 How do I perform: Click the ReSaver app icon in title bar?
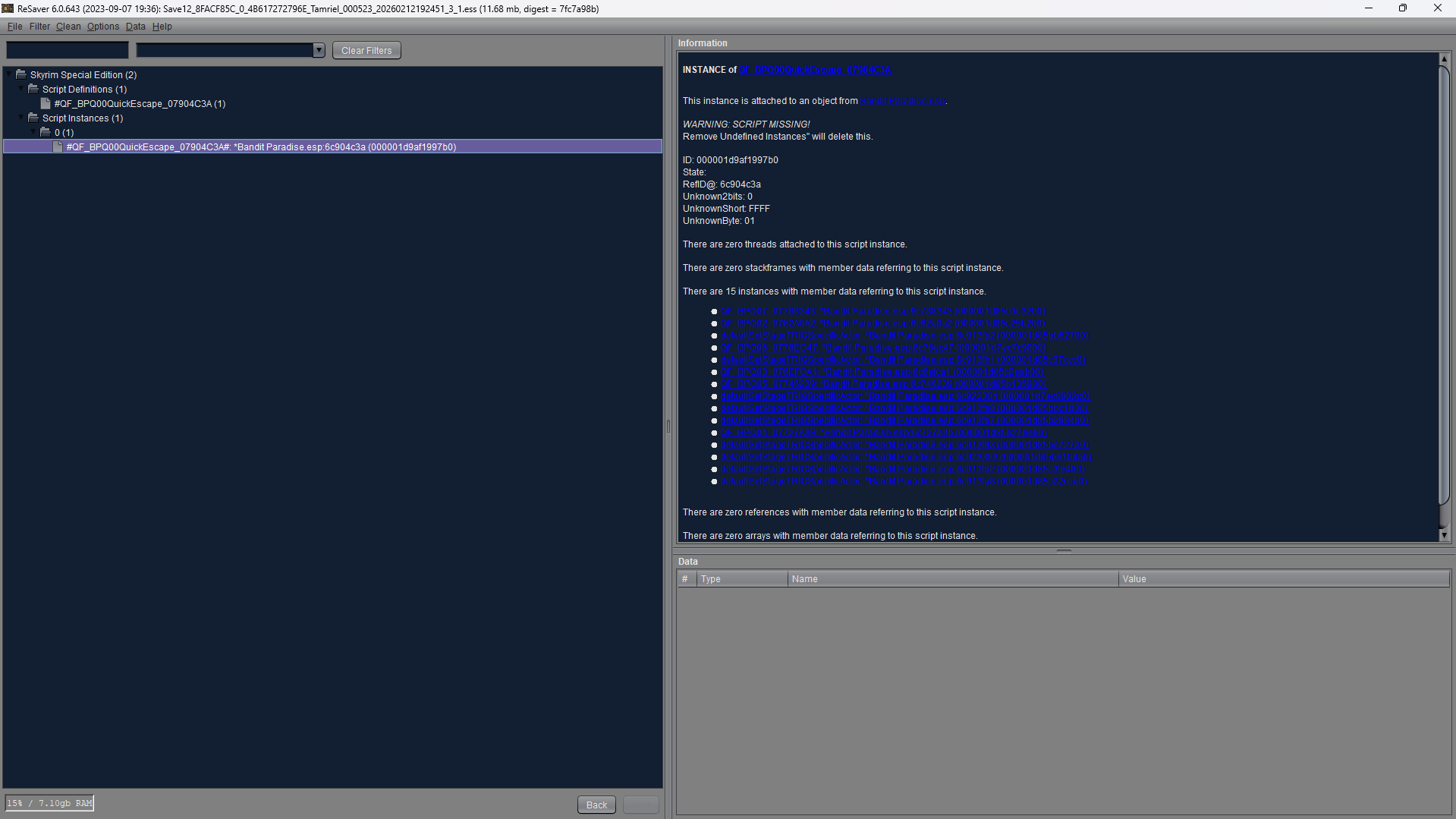[x=8, y=8]
